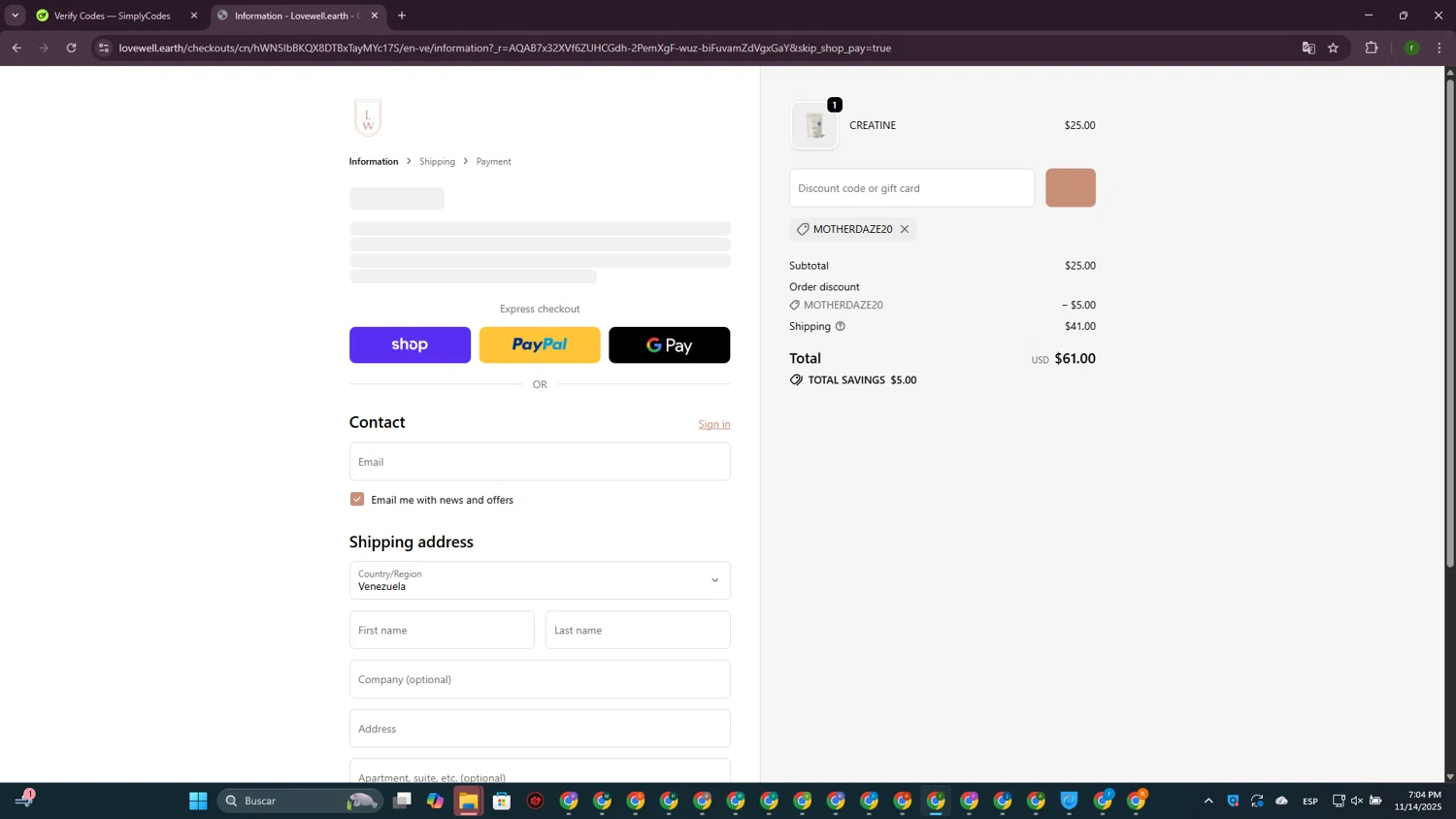This screenshot has width=1456, height=819.
Task: Open Task View on the taskbar
Action: click(x=402, y=801)
